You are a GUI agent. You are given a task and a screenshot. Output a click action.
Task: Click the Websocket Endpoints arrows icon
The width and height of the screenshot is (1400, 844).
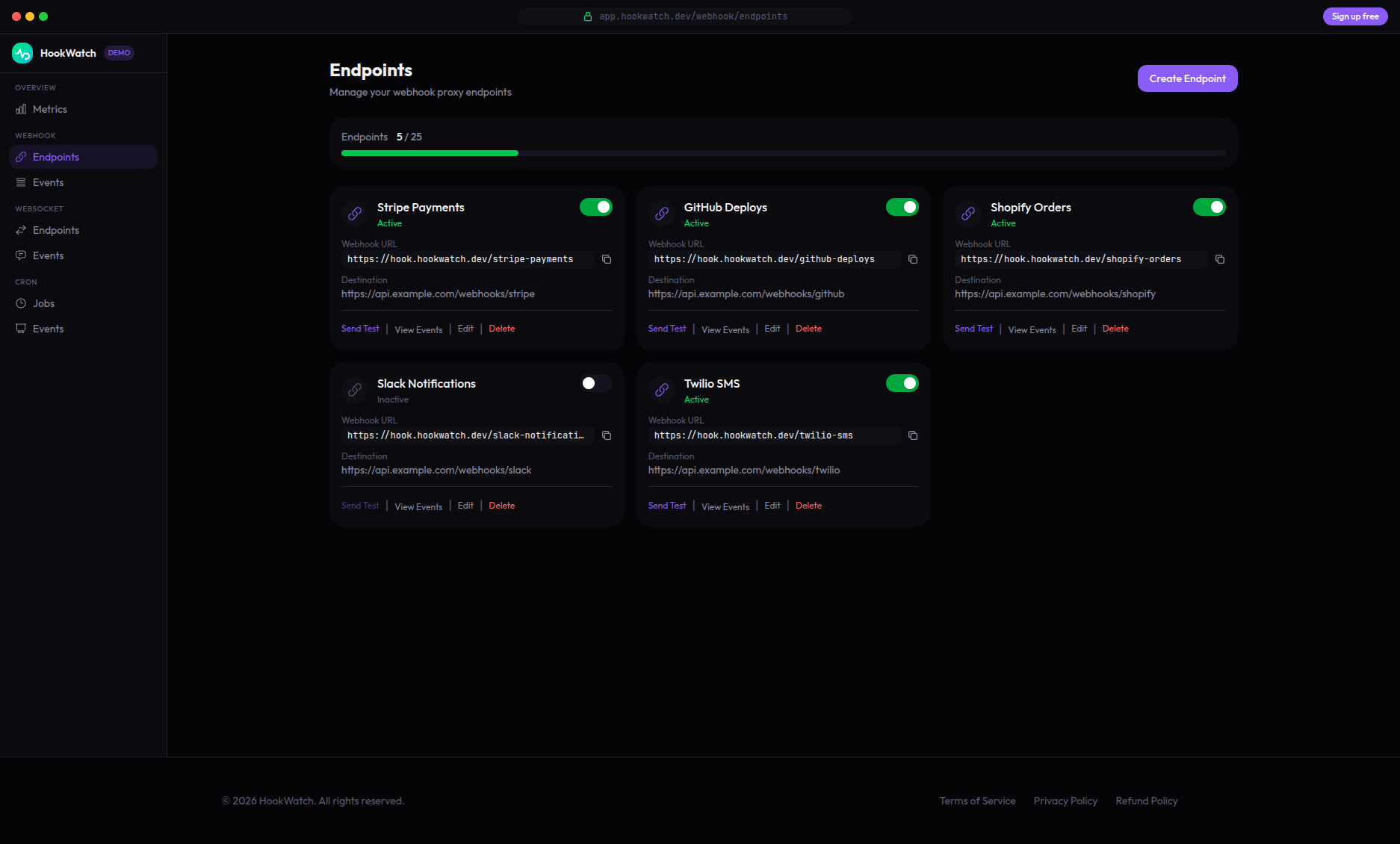[x=21, y=230]
